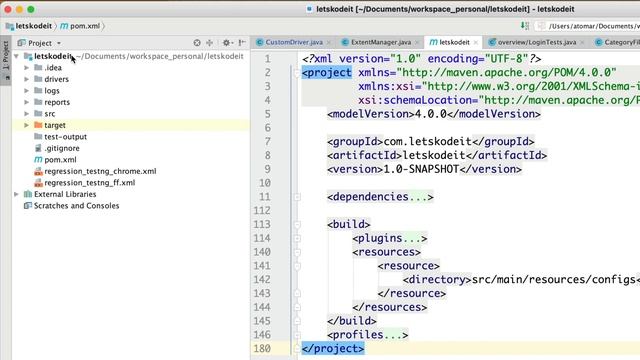This screenshot has height=360, width=640.
Task: Select Scratches and Consoles
Action: 76,206
